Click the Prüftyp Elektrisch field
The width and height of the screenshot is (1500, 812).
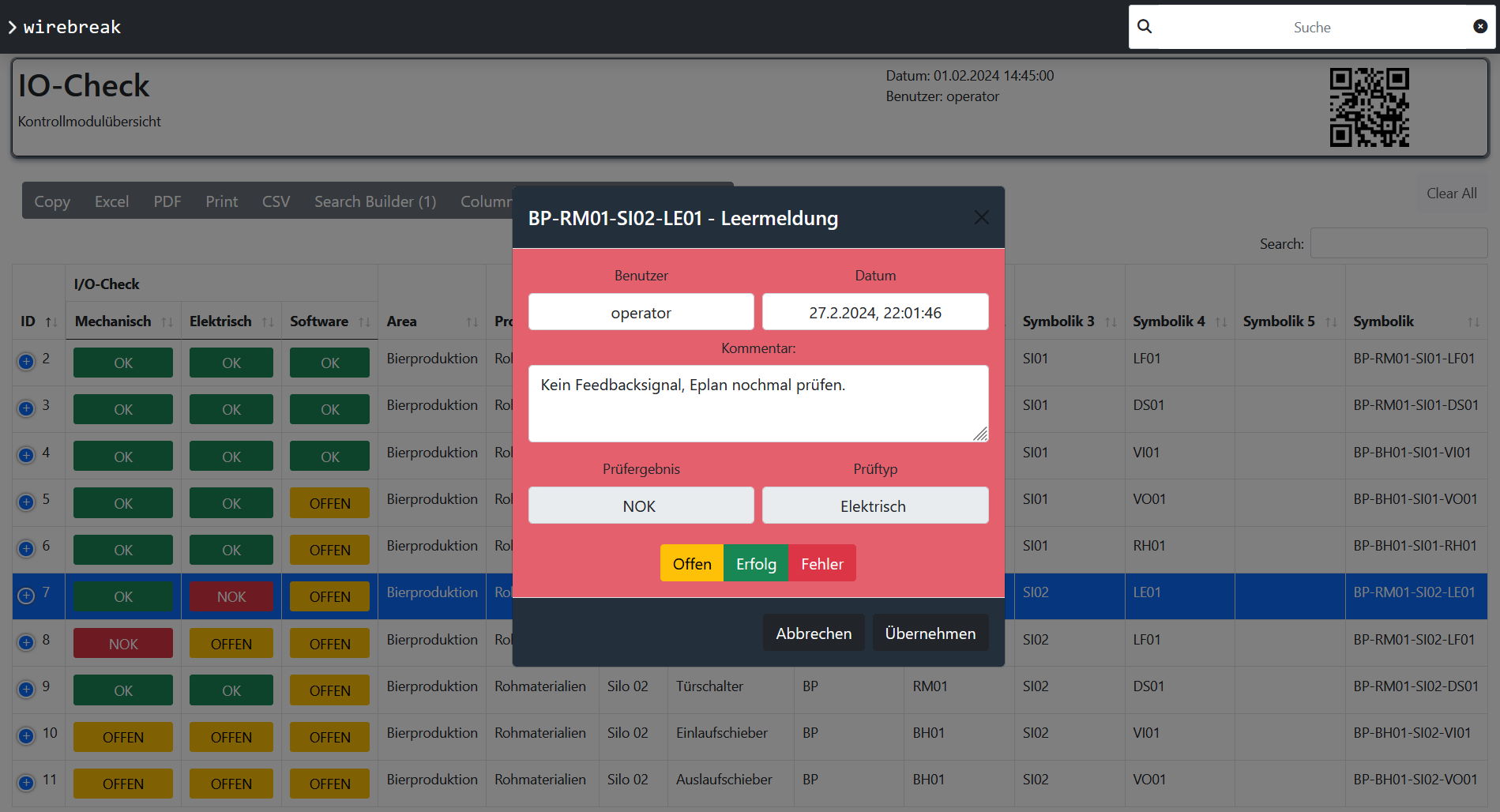(x=875, y=506)
